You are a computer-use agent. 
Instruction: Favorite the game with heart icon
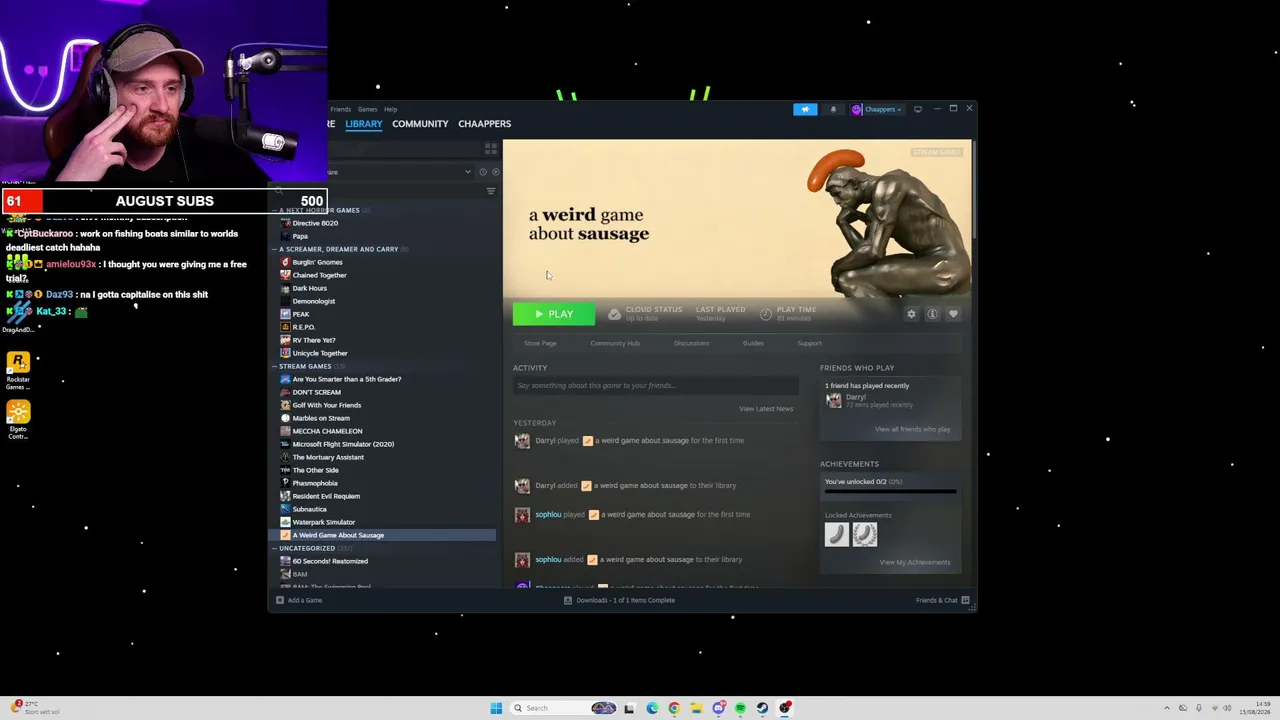953,314
